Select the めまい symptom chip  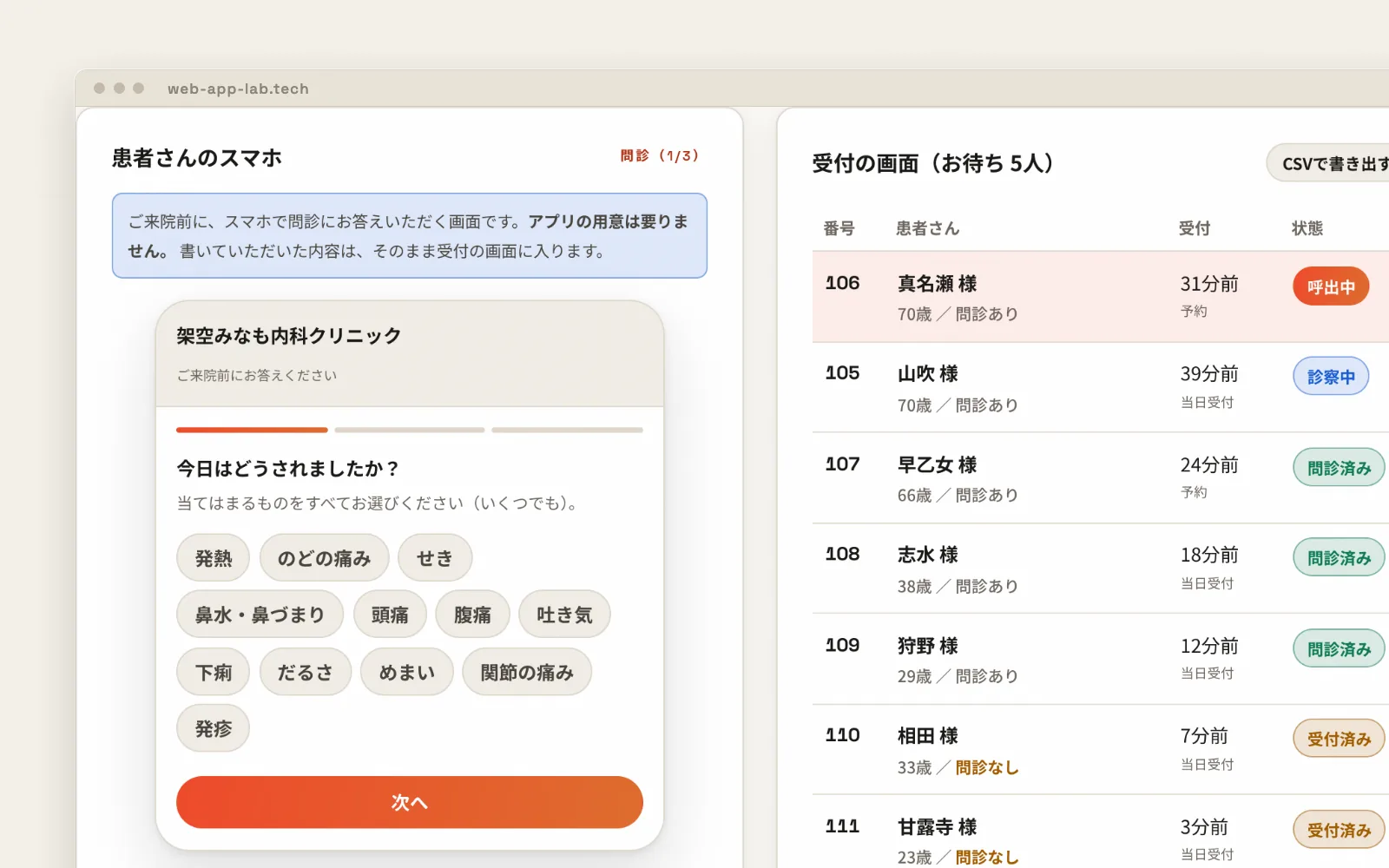406,672
